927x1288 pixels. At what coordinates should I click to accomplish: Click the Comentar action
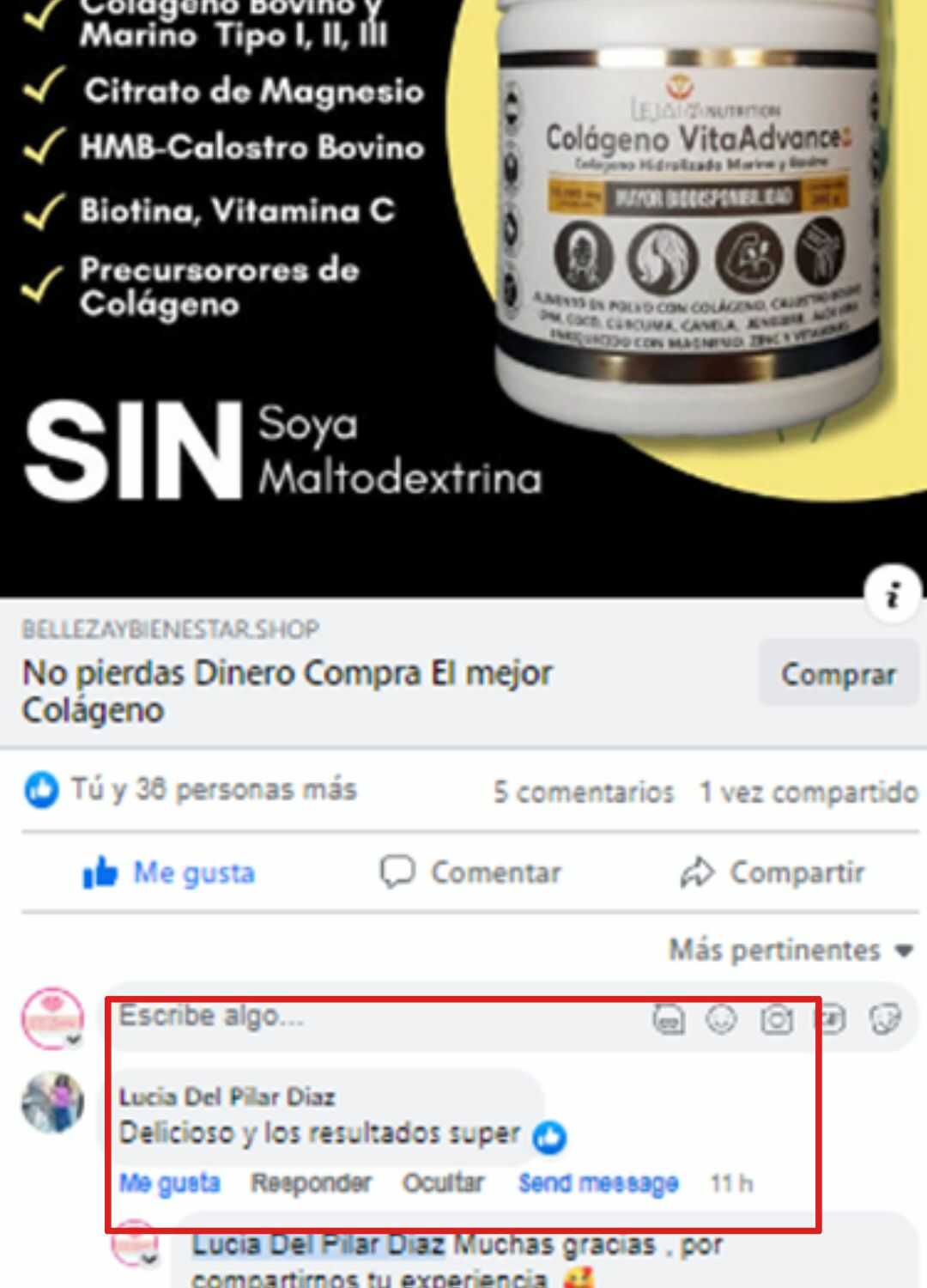(x=470, y=872)
